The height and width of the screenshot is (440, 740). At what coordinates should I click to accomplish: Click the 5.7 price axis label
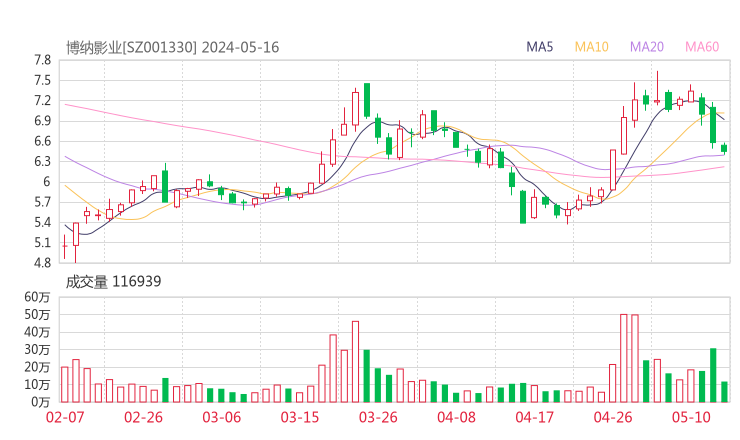pyautogui.click(x=42, y=203)
